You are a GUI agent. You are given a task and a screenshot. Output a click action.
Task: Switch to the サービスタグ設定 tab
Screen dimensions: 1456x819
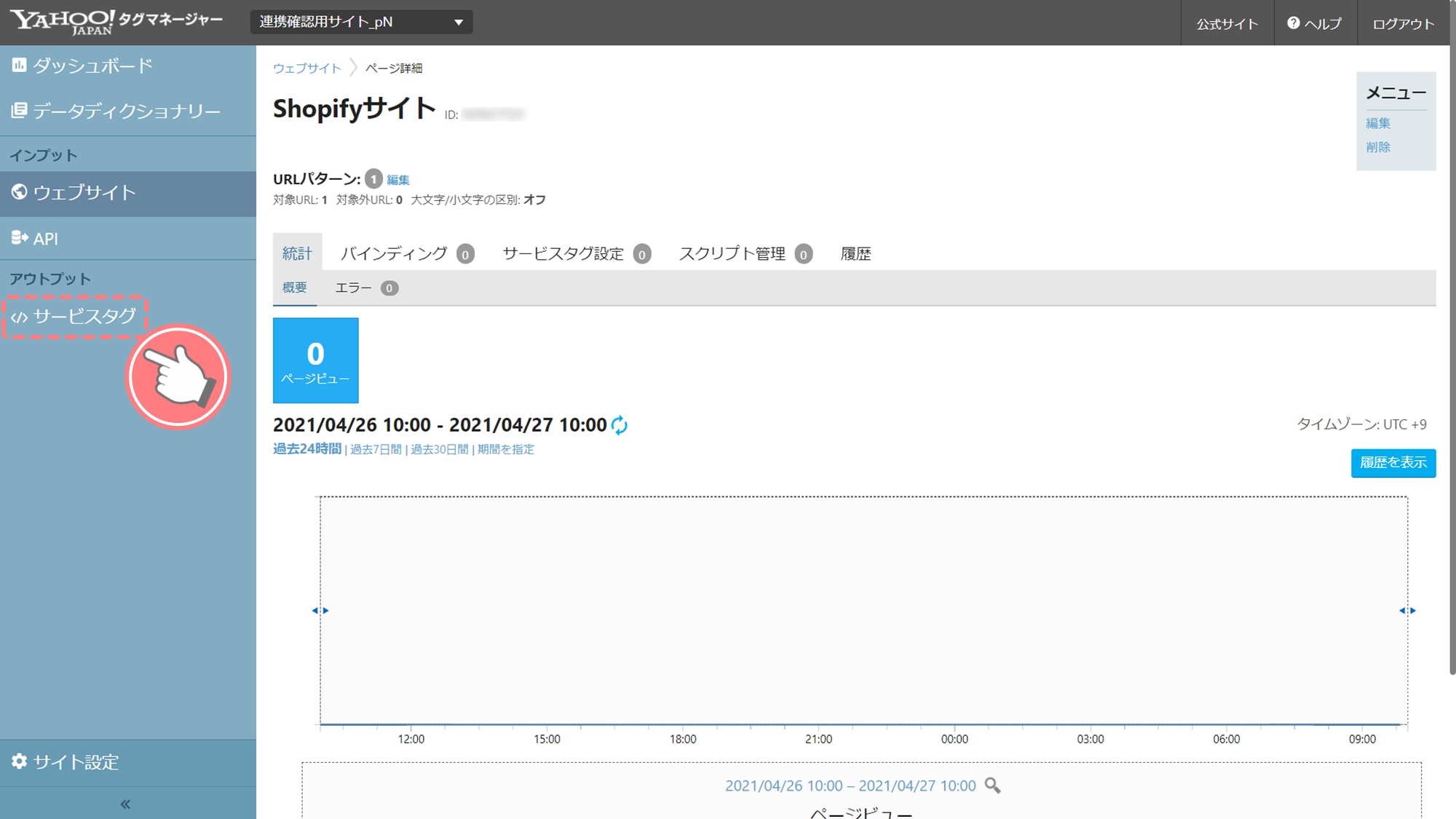tap(577, 254)
